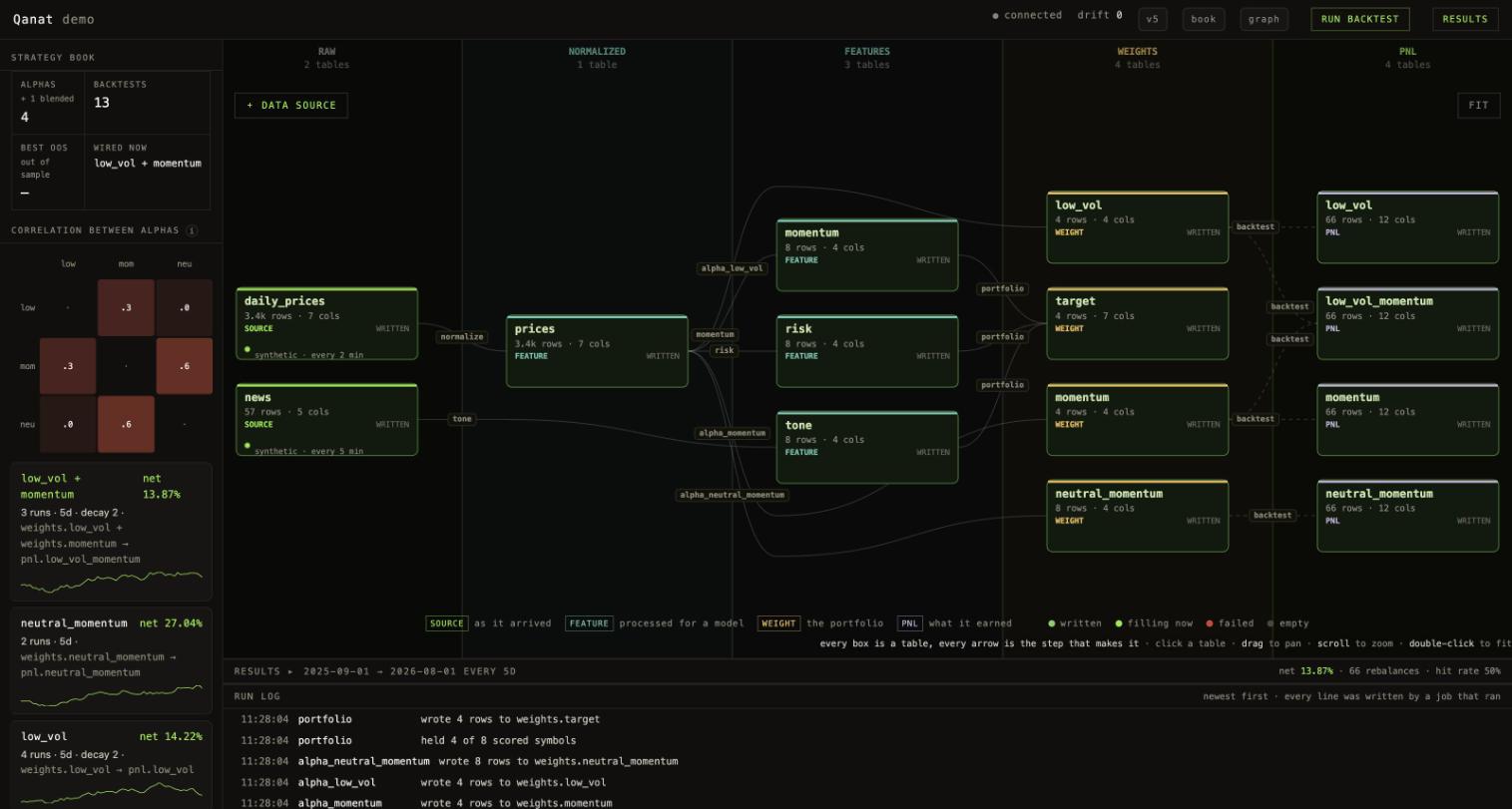Select the neu-row mom-column .6 correlation cell
This screenshot has height=809, width=1512.
coord(126,424)
